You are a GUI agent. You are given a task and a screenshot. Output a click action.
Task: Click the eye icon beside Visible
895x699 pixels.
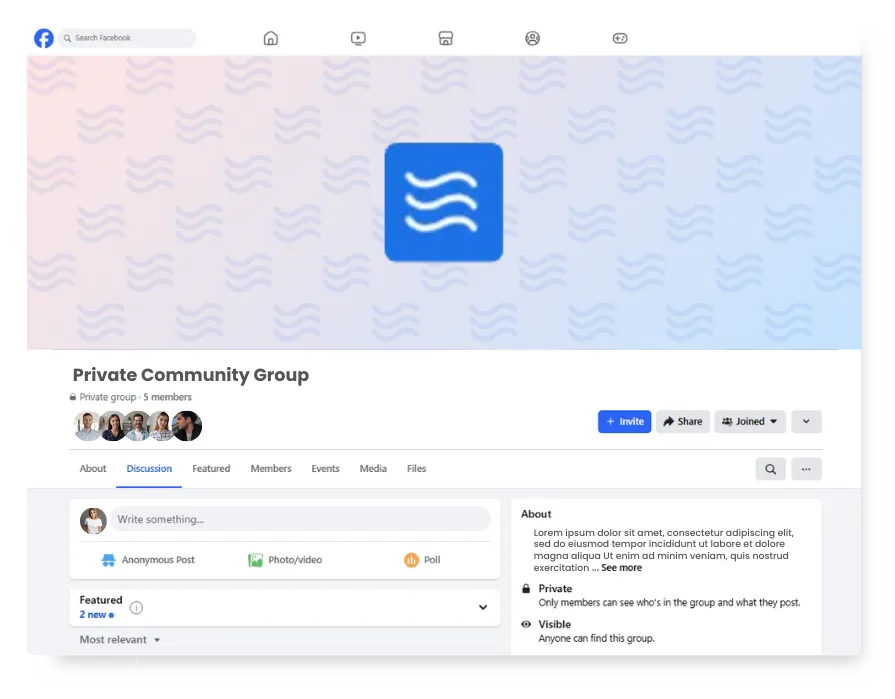pyautogui.click(x=526, y=624)
